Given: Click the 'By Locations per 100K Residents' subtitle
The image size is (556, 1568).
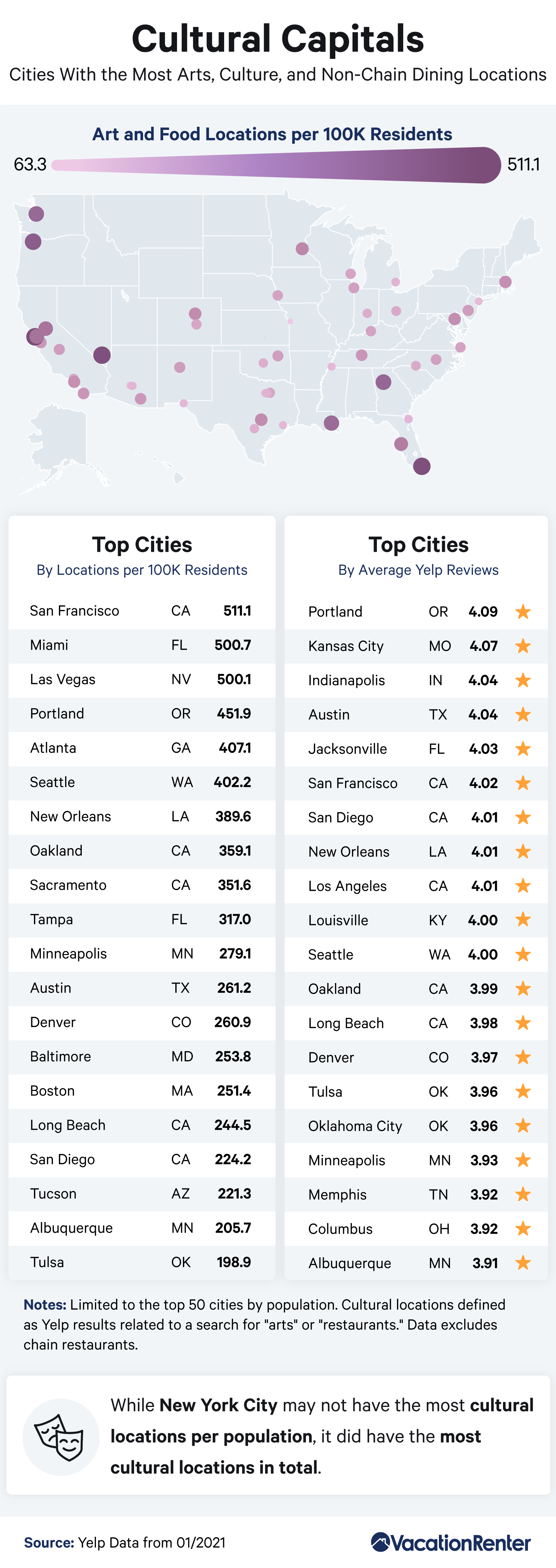Looking at the screenshot, I should (142, 570).
